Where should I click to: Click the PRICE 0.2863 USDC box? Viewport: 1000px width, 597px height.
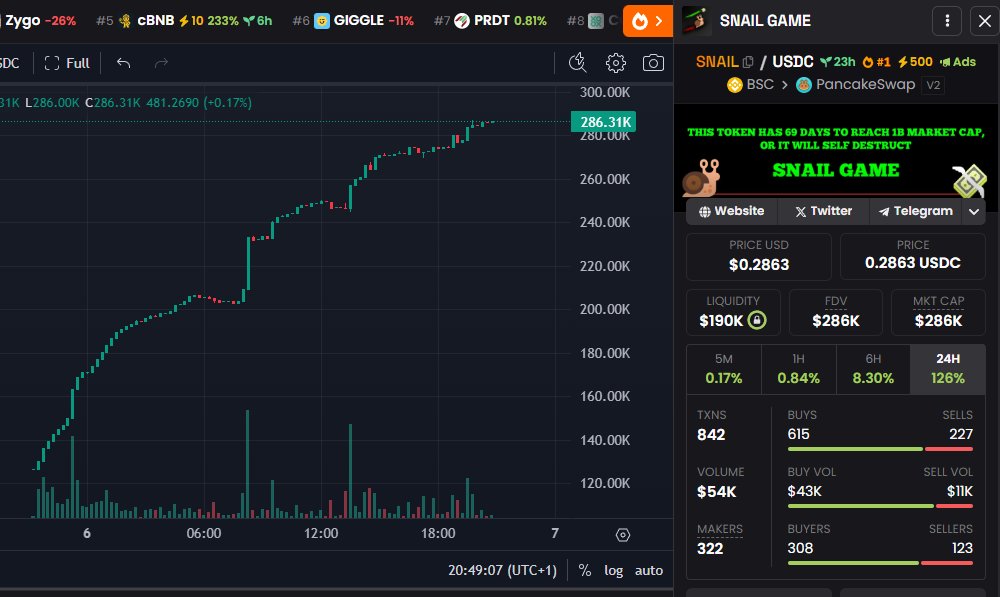913,256
